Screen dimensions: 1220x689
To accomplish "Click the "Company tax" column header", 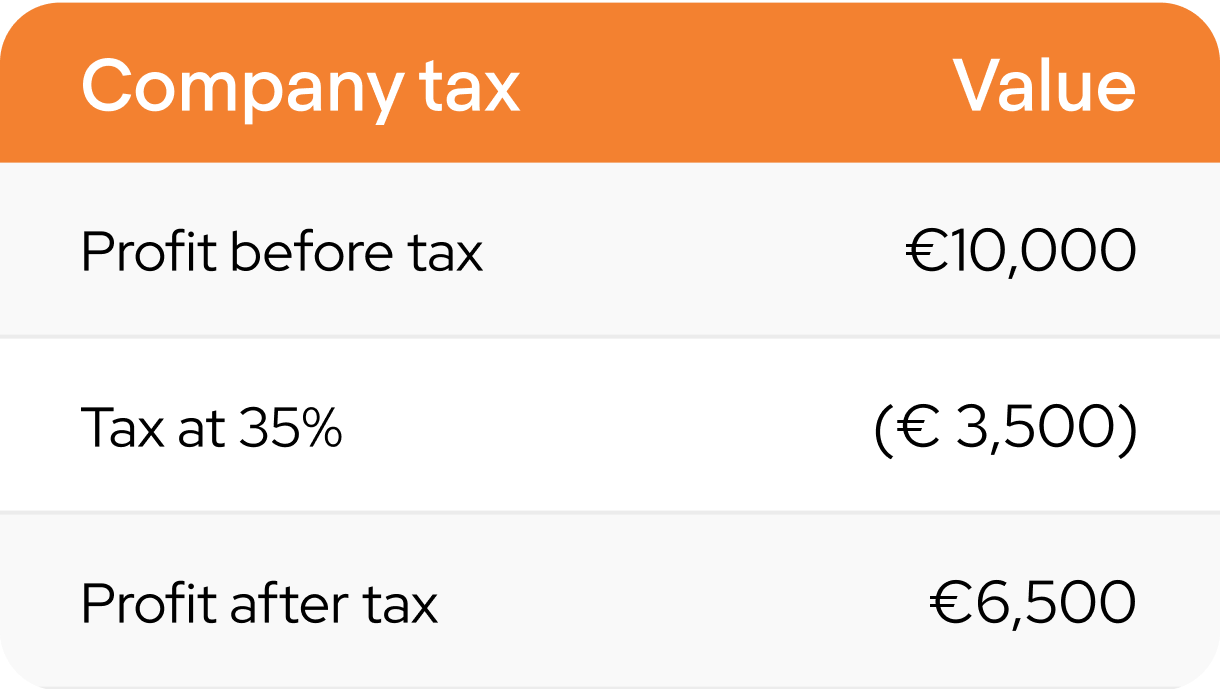I will tap(300, 87).
